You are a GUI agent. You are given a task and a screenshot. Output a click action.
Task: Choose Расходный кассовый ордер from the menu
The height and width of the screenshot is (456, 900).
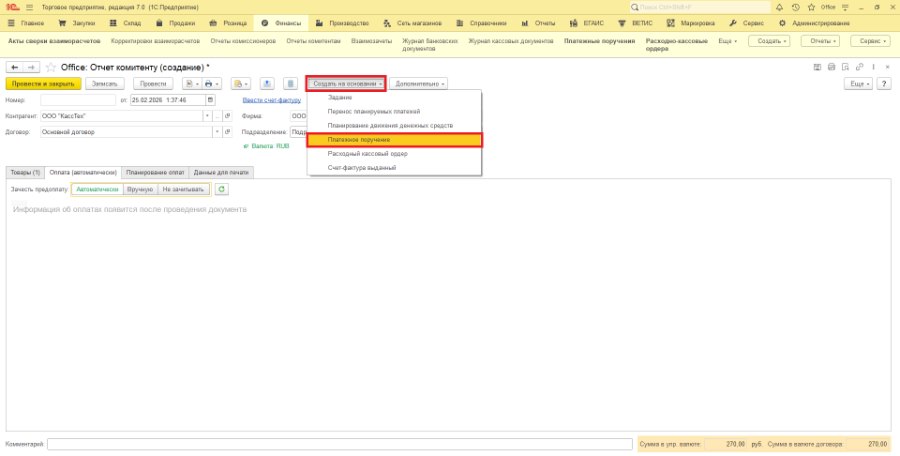(x=394, y=154)
